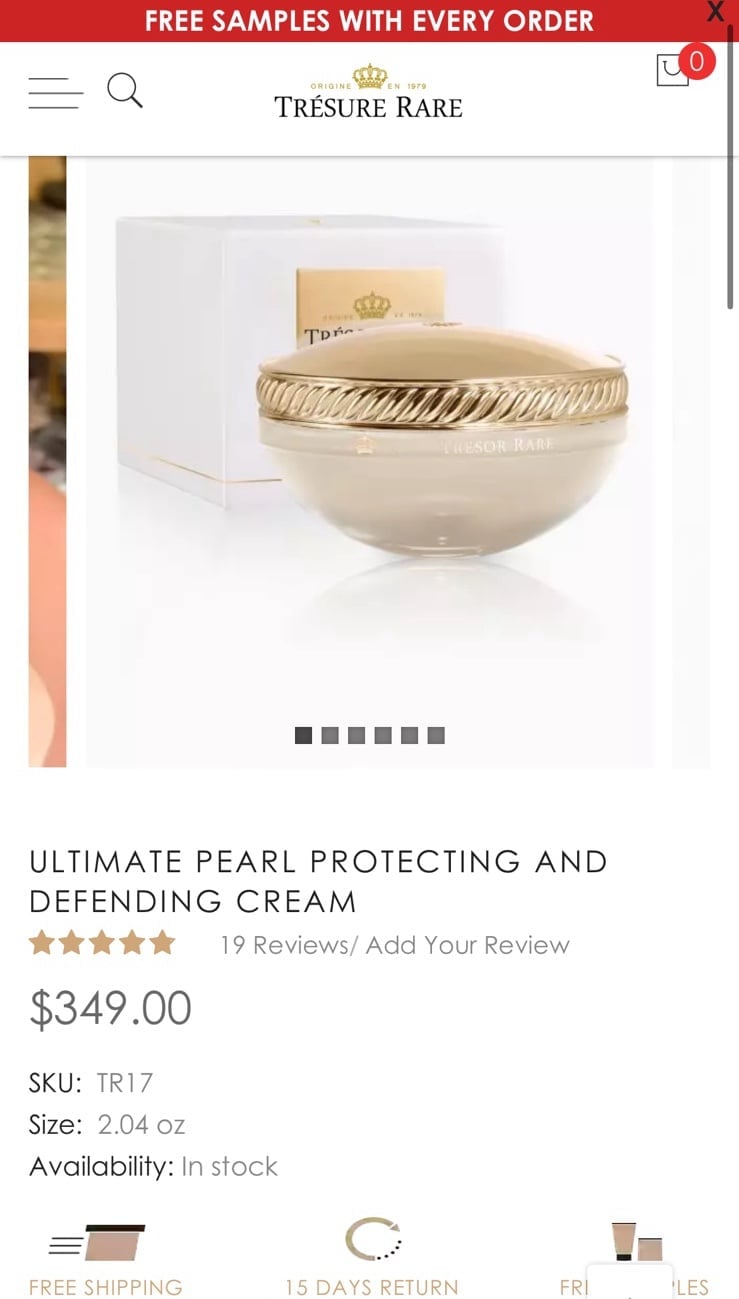Open the hamburger navigation menu
The width and height of the screenshot is (739, 1299).
pyautogui.click(x=55, y=92)
